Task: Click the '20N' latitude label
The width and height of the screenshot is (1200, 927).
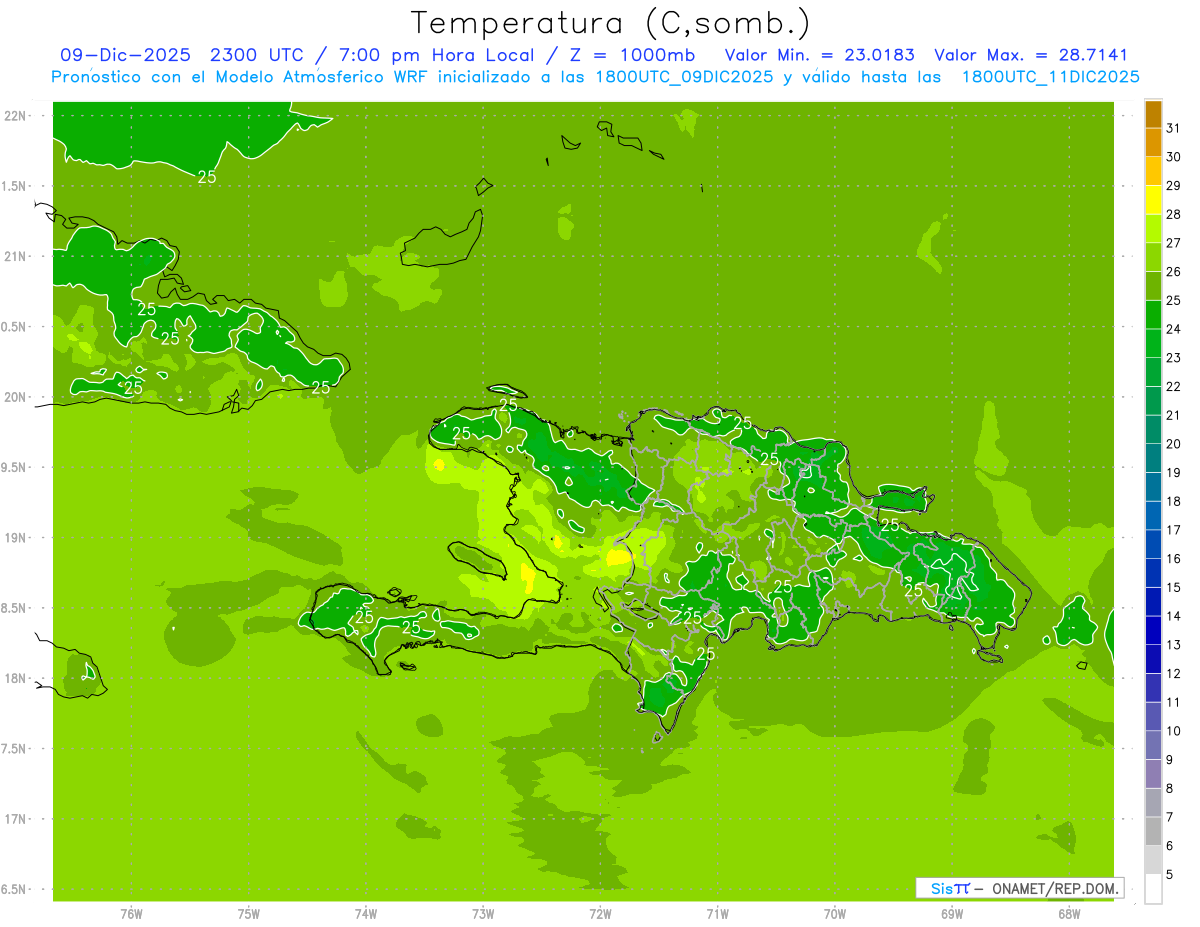Action: pyautogui.click(x=15, y=397)
